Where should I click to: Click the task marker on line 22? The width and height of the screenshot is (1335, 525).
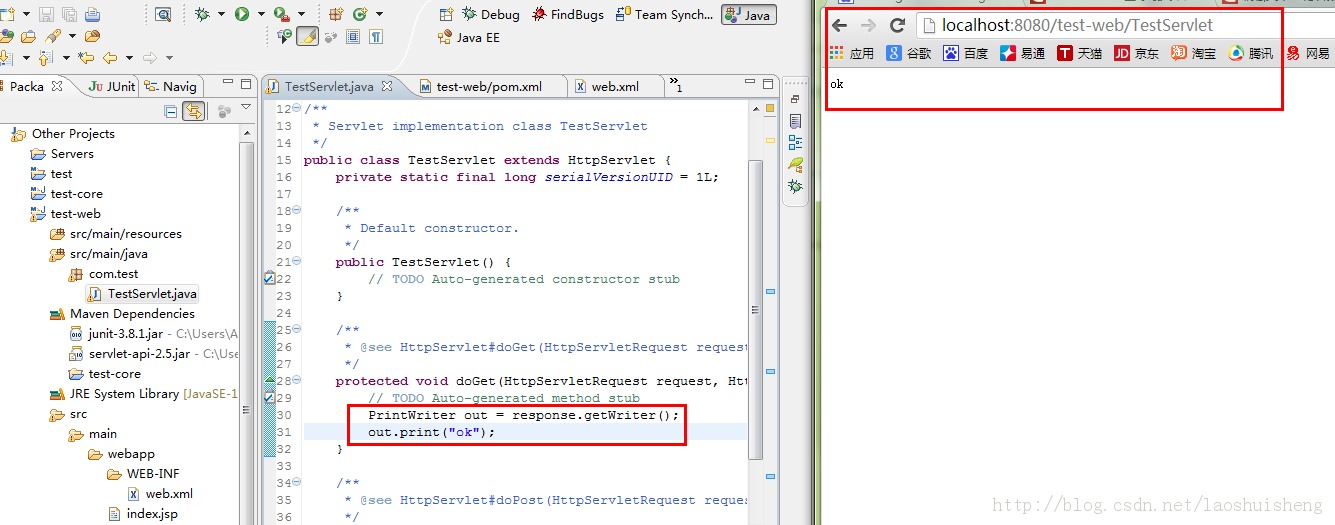point(268,279)
